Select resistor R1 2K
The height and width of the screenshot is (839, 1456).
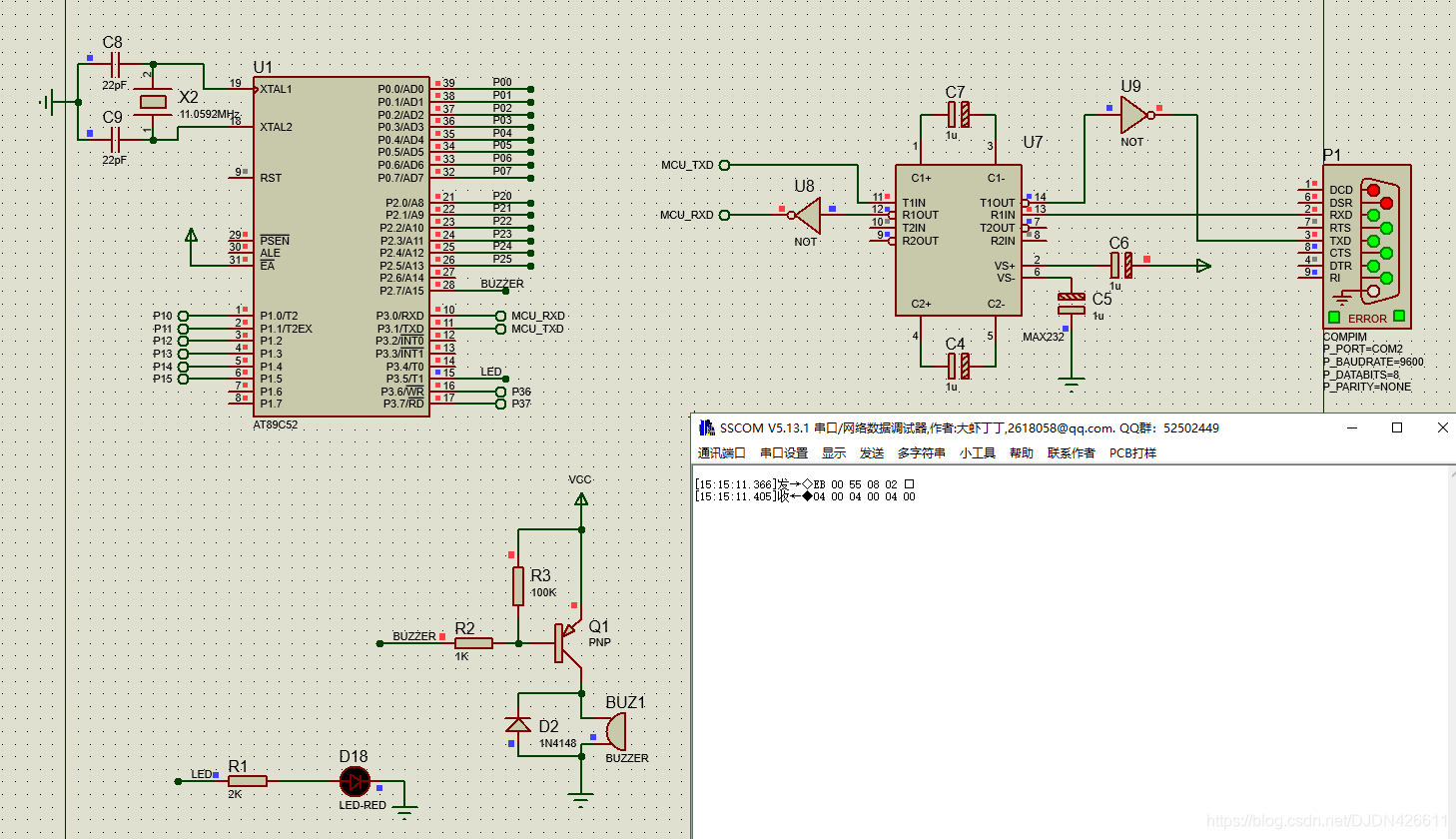pyautogui.click(x=247, y=781)
